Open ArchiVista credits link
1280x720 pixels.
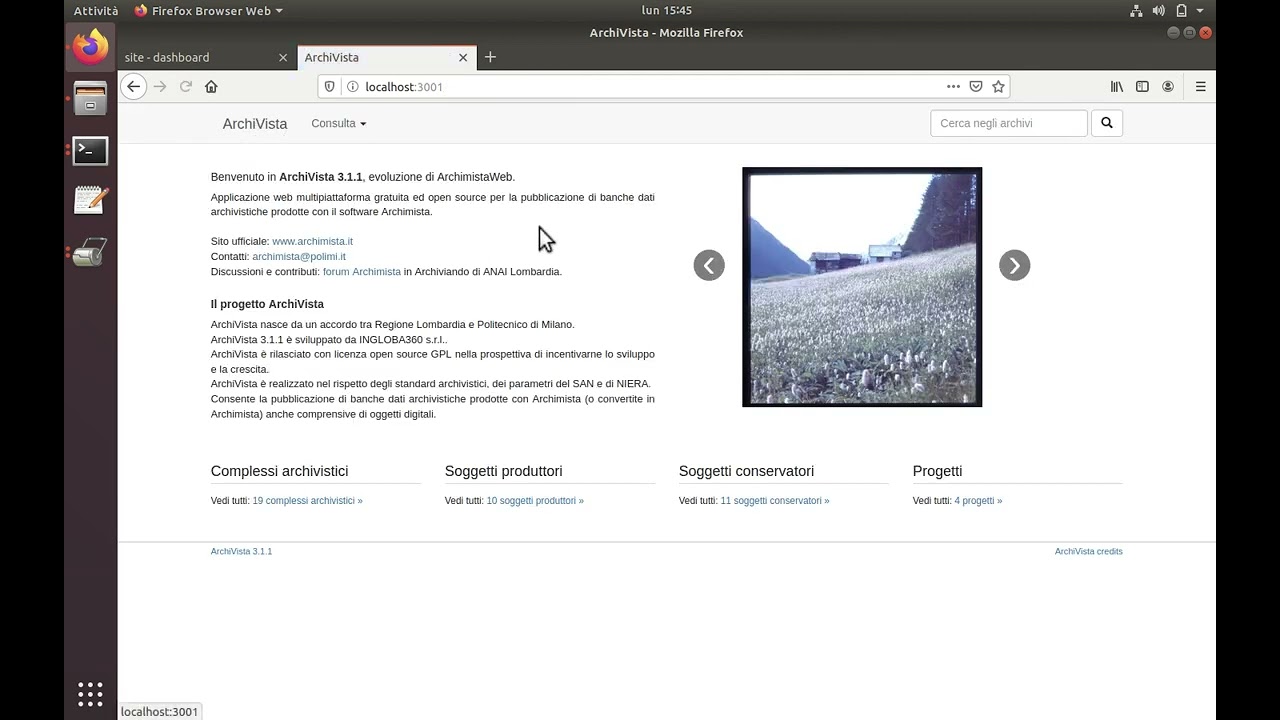click(1089, 551)
